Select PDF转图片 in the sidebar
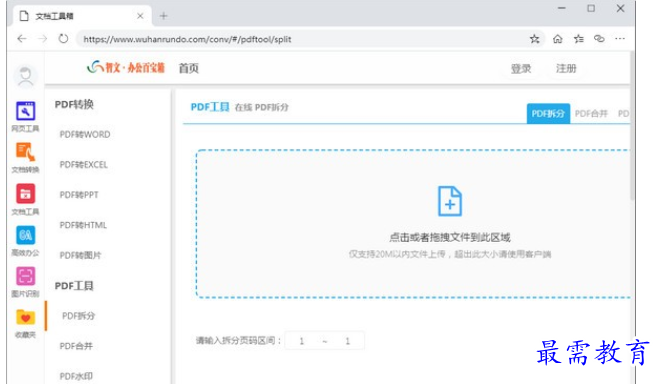This screenshot has height=384, width=658. click(x=80, y=255)
